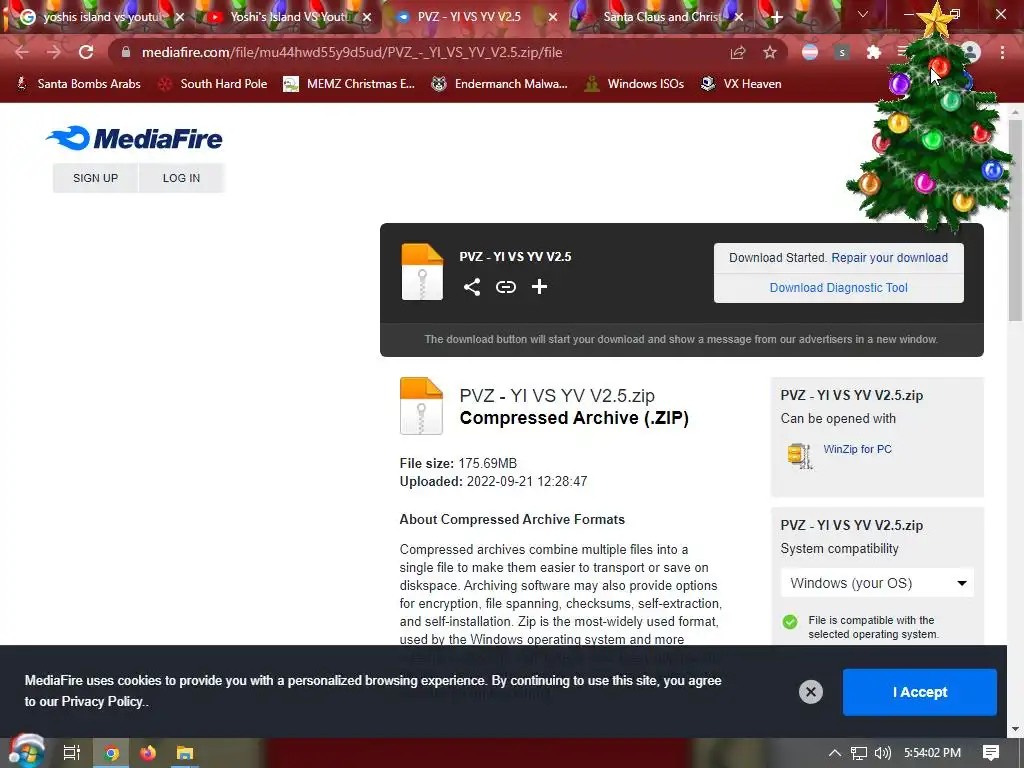Open the Extensions puzzle piece icon
Image resolution: width=1024 pixels, height=768 pixels.
874,52
